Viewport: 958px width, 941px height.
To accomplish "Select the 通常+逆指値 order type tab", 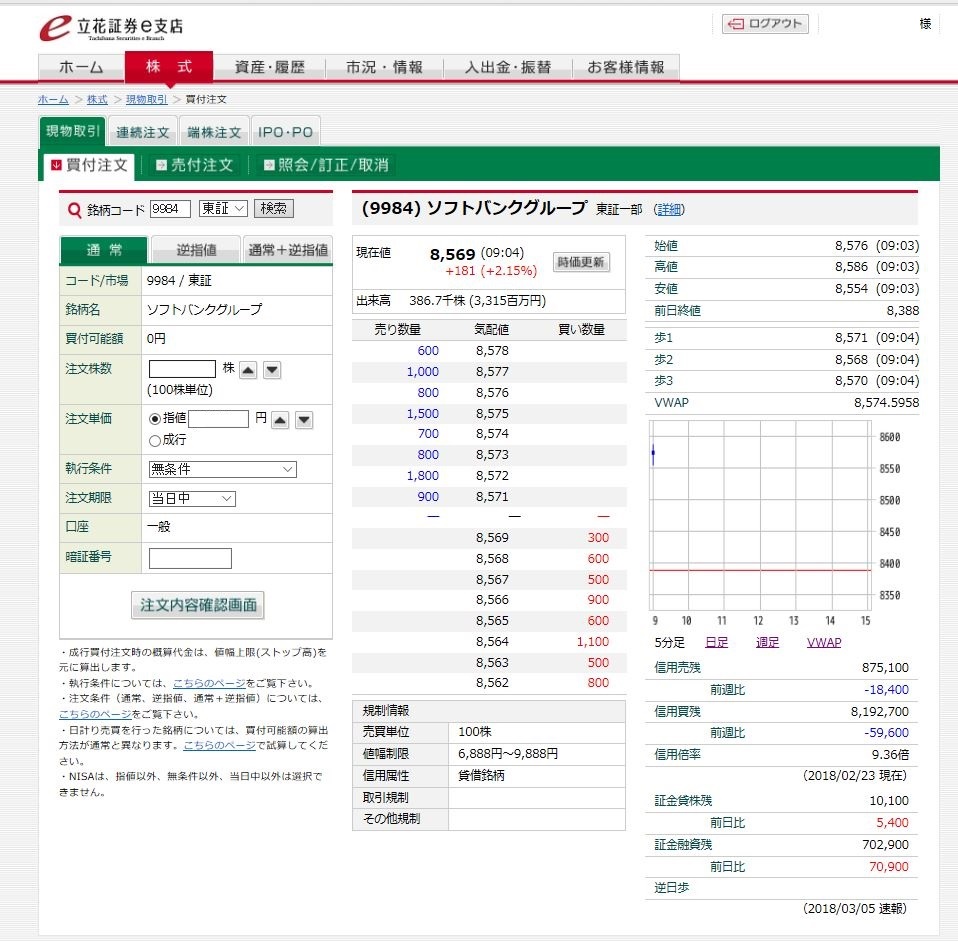I will tap(288, 250).
